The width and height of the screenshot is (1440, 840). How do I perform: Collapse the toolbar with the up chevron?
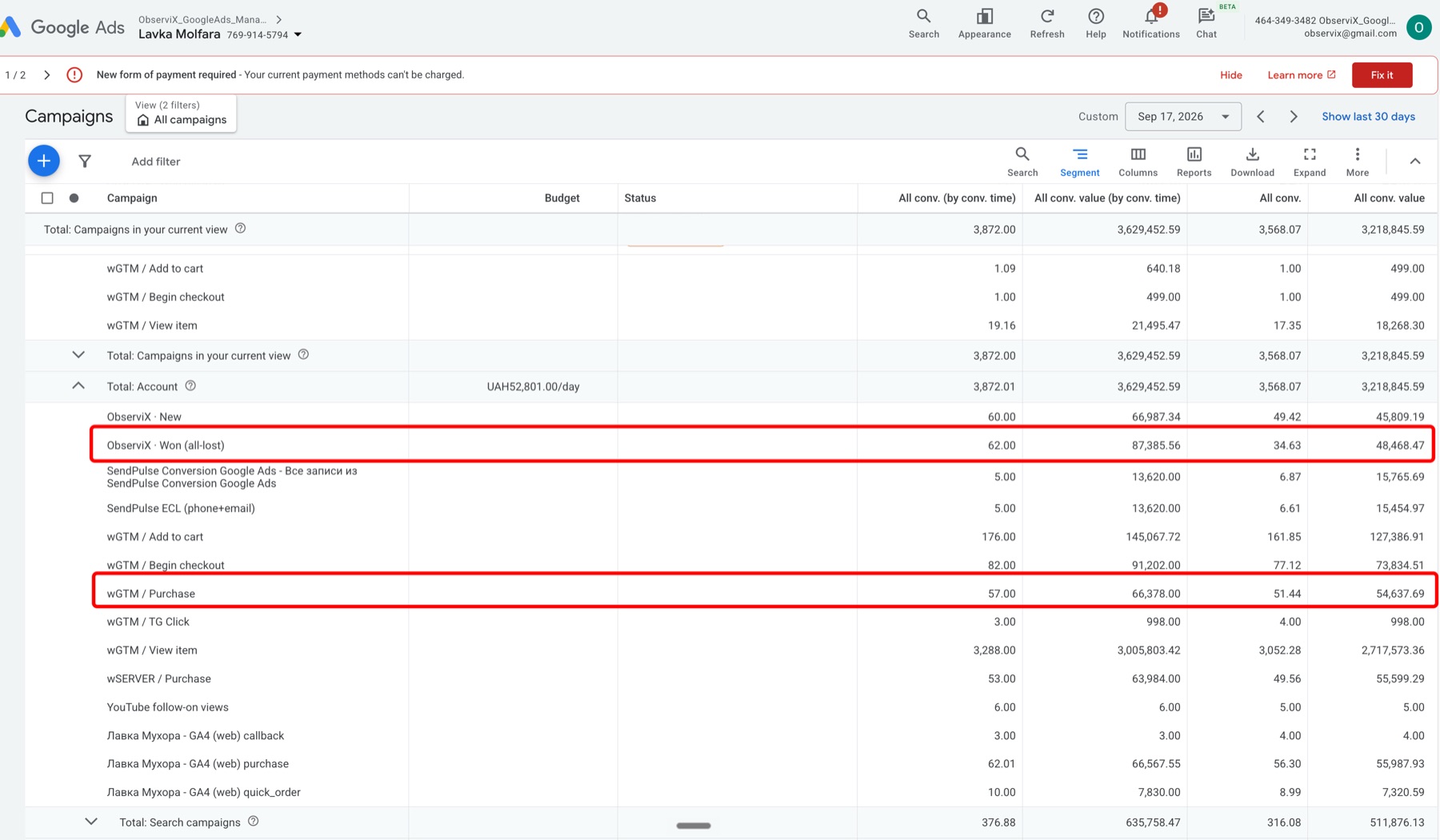1414,161
